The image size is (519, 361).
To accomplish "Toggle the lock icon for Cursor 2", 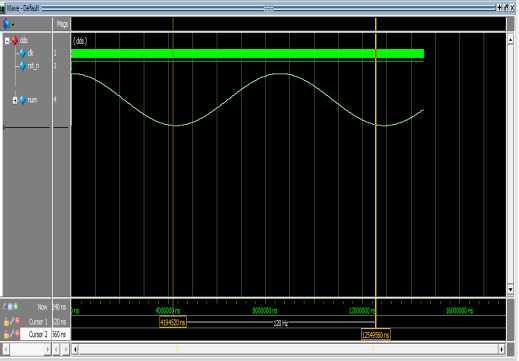I will point(6,334).
